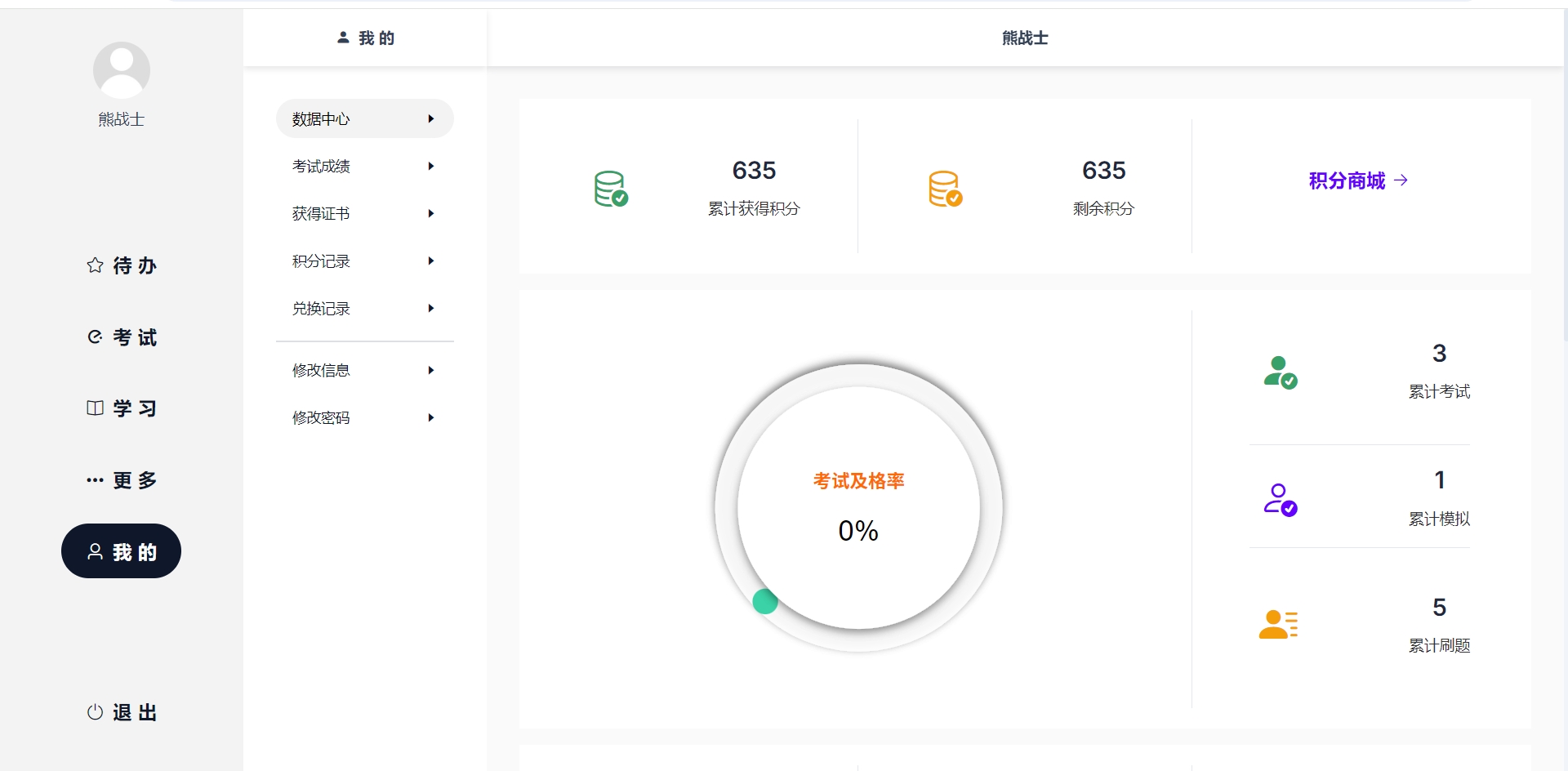Open the 修改密码 menu entry

pos(321,418)
